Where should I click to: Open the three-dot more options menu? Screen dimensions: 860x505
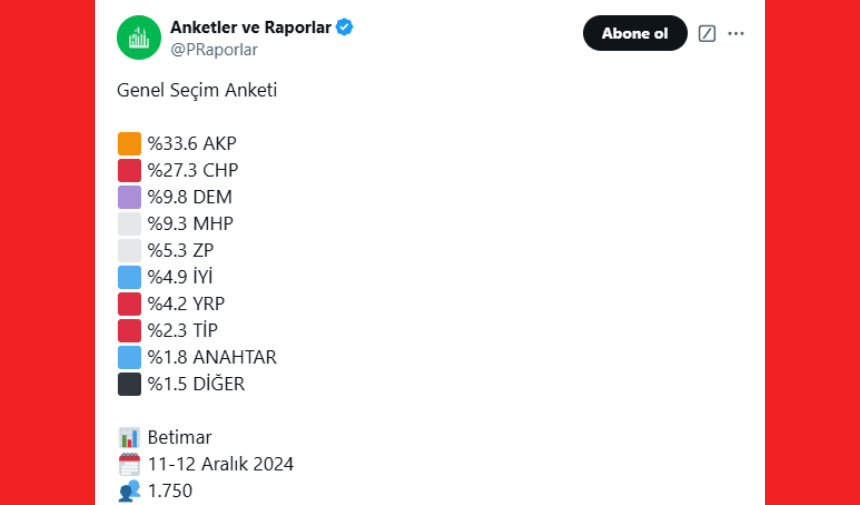pyautogui.click(x=735, y=34)
